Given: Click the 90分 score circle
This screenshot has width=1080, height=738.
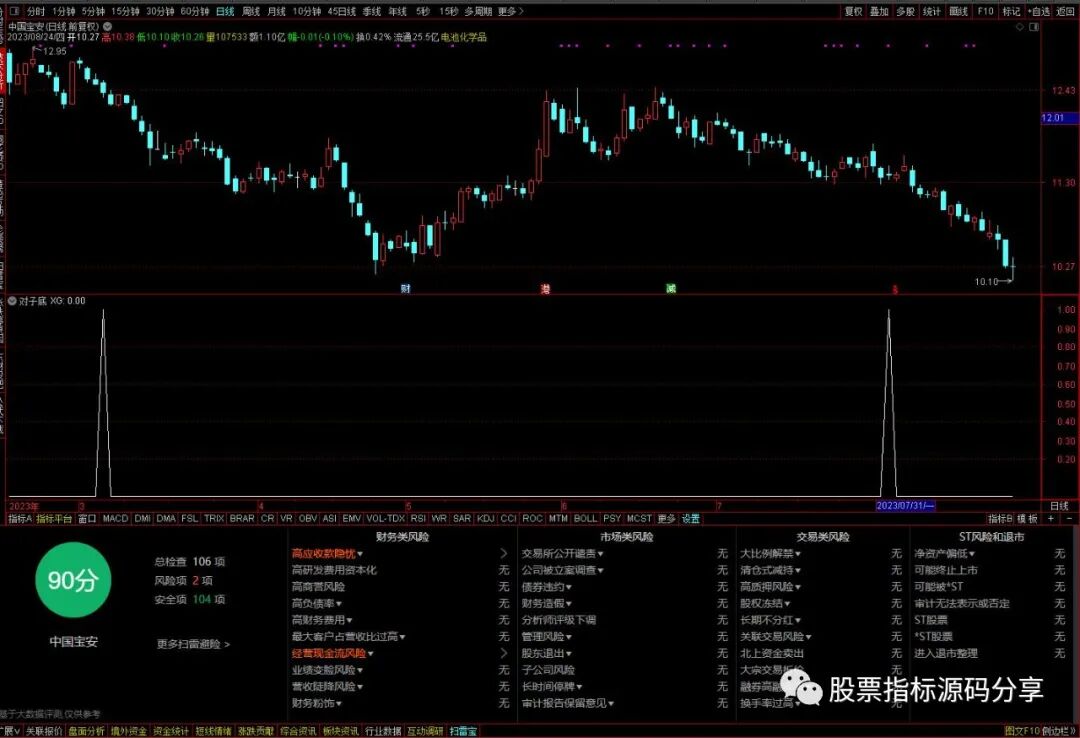Looking at the screenshot, I should tap(73, 580).
